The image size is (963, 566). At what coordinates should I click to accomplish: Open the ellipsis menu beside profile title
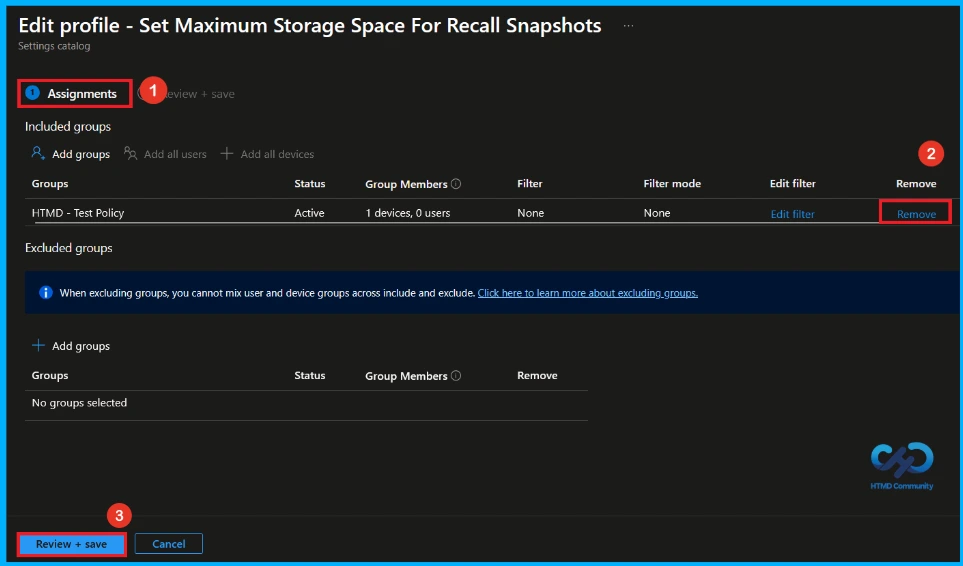click(628, 26)
